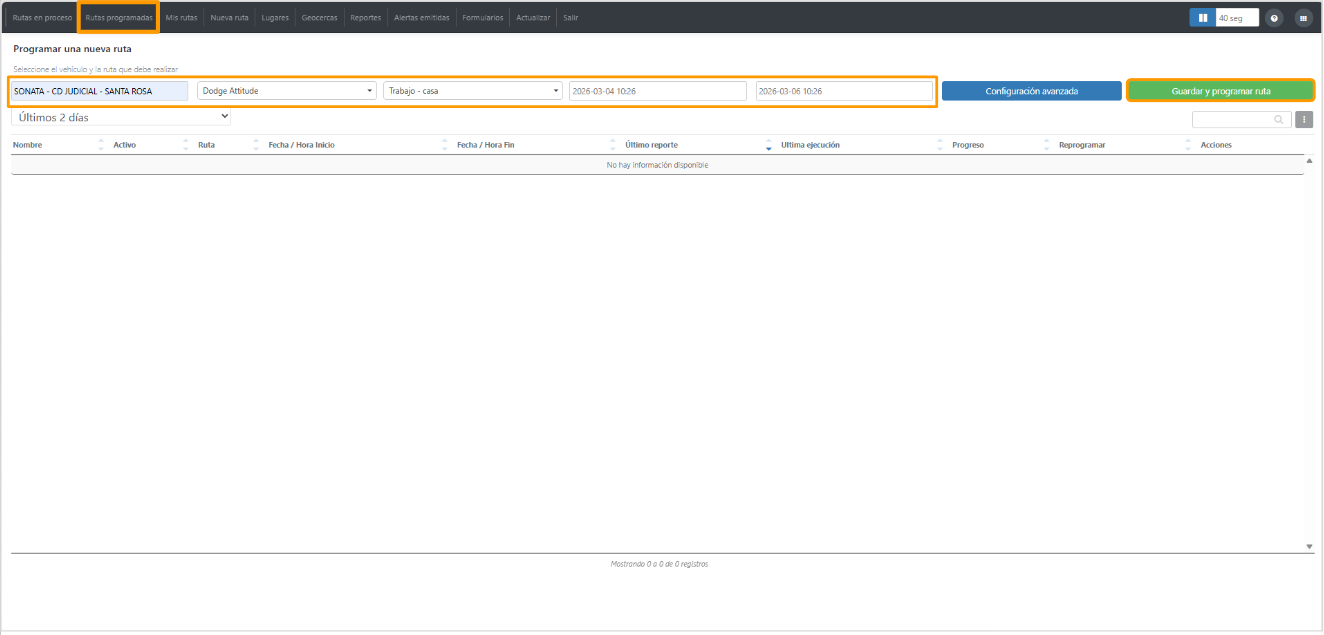
Task: Sort table by Ruta column
Action: point(207,145)
